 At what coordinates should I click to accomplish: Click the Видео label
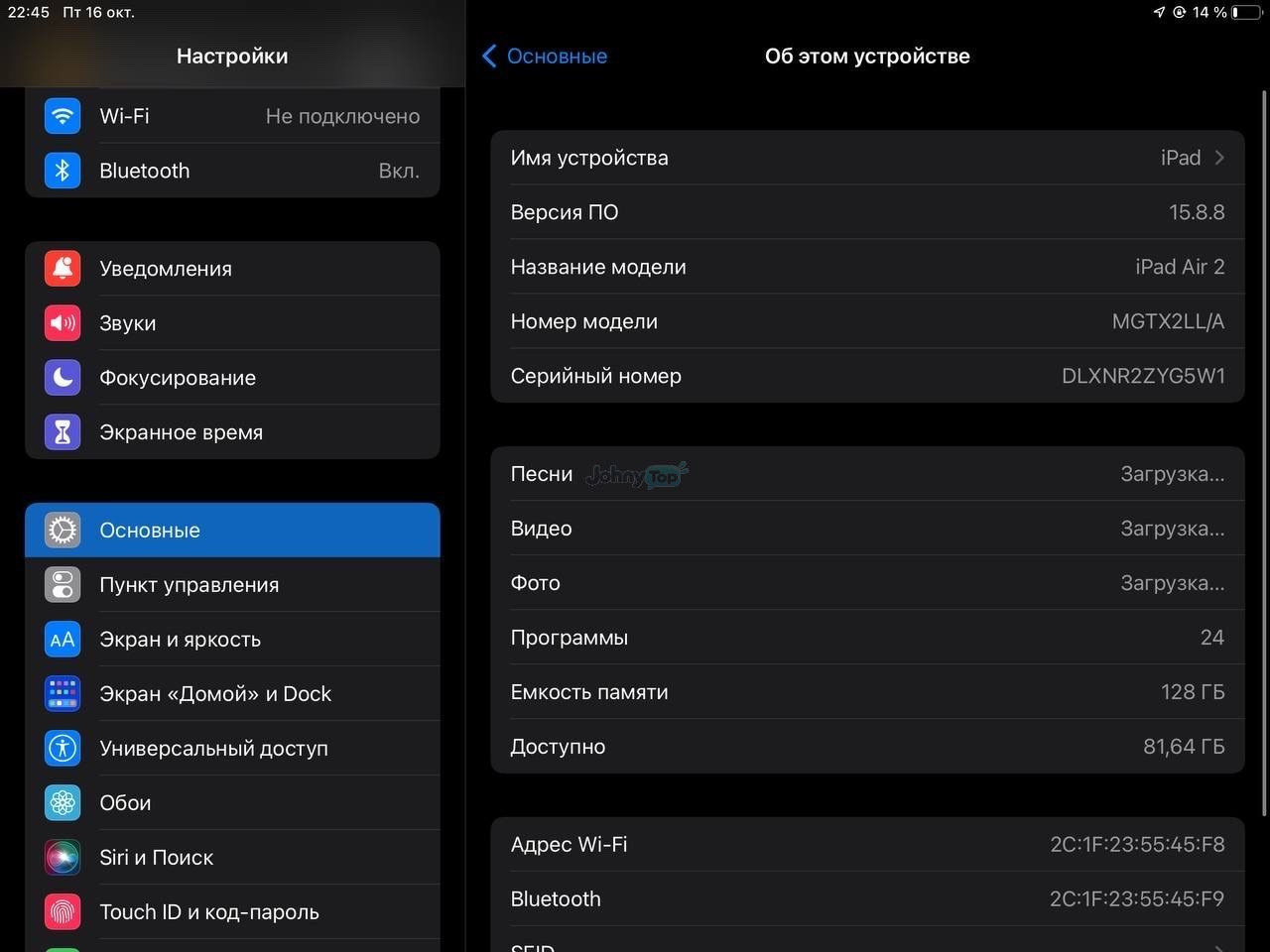[x=542, y=529]
